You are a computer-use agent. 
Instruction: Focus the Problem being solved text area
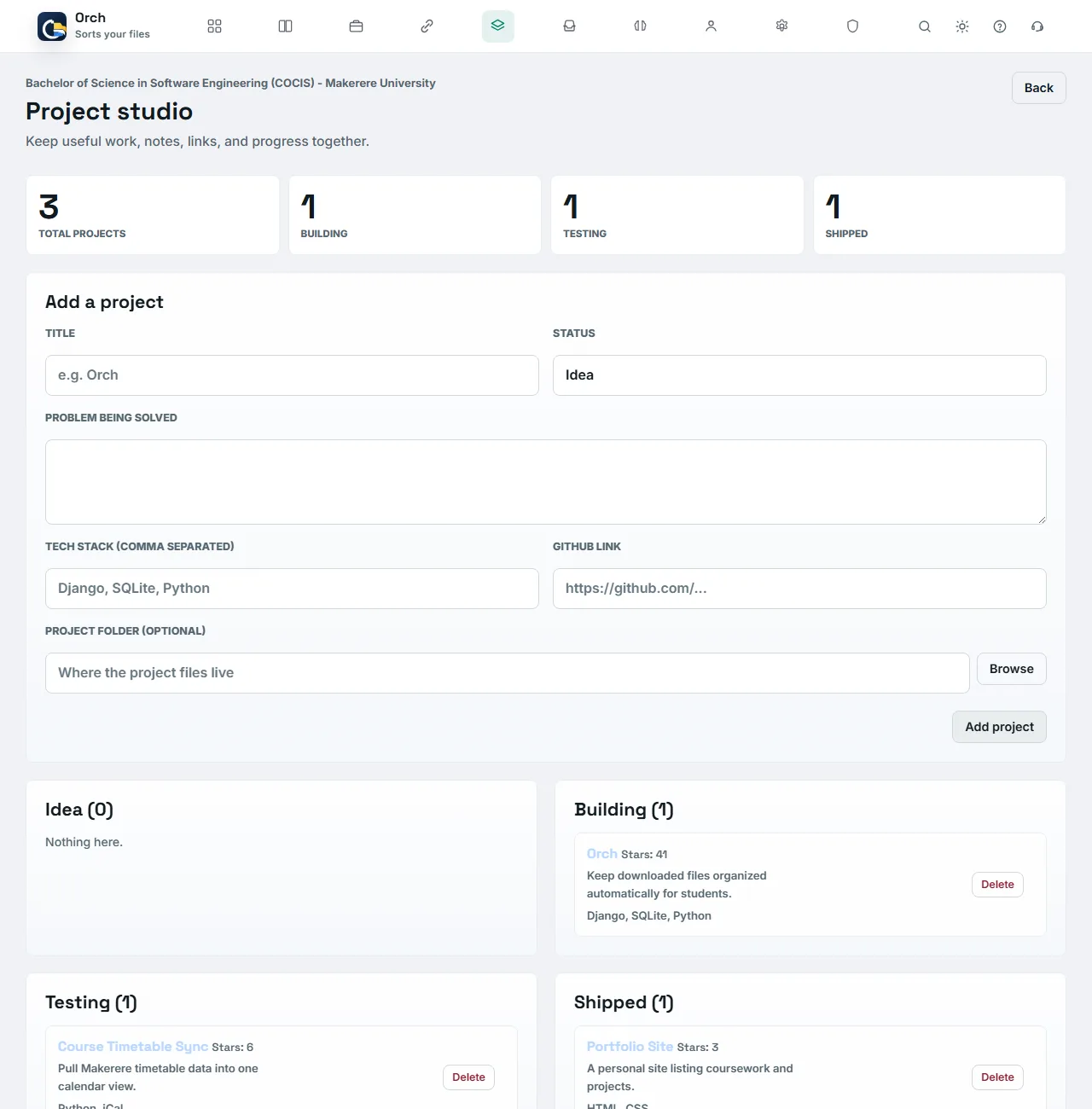tap(546, 482)
